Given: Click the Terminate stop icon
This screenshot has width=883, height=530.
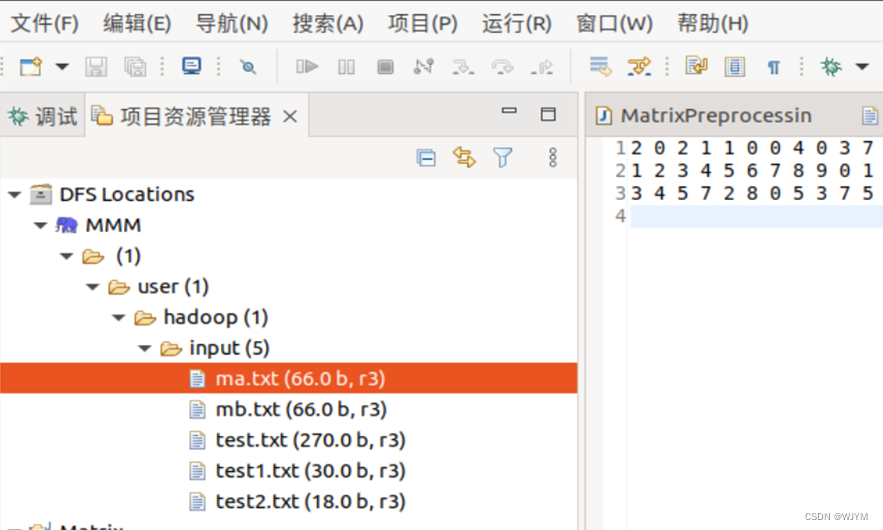Looking at the screenshot, I should tap(385, 67).
